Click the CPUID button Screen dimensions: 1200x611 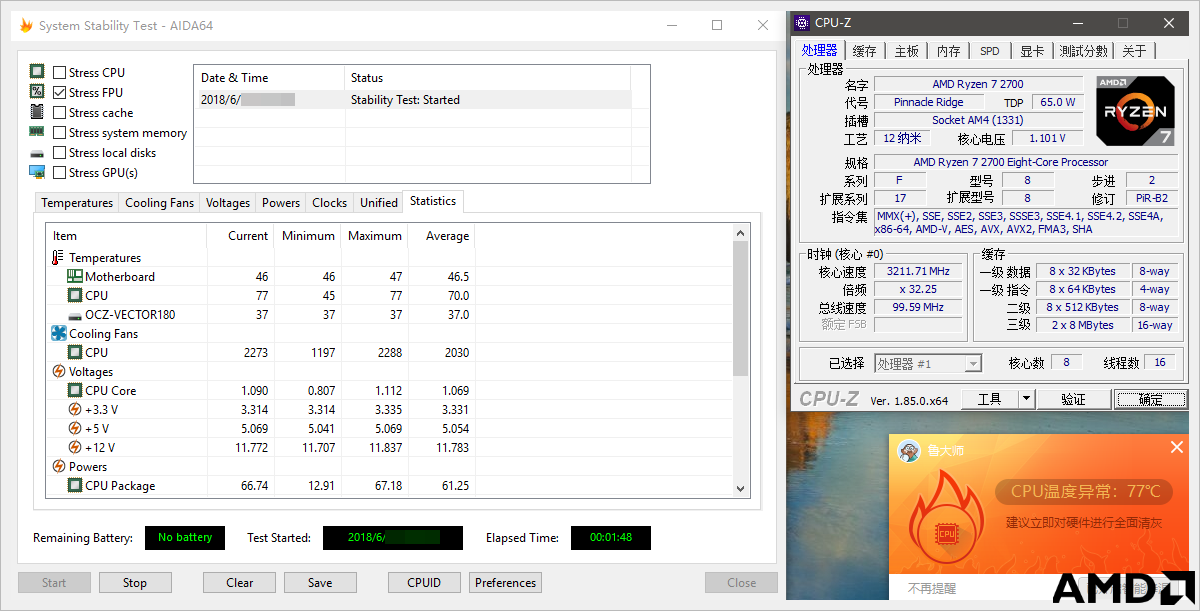(x=425, y=582)
